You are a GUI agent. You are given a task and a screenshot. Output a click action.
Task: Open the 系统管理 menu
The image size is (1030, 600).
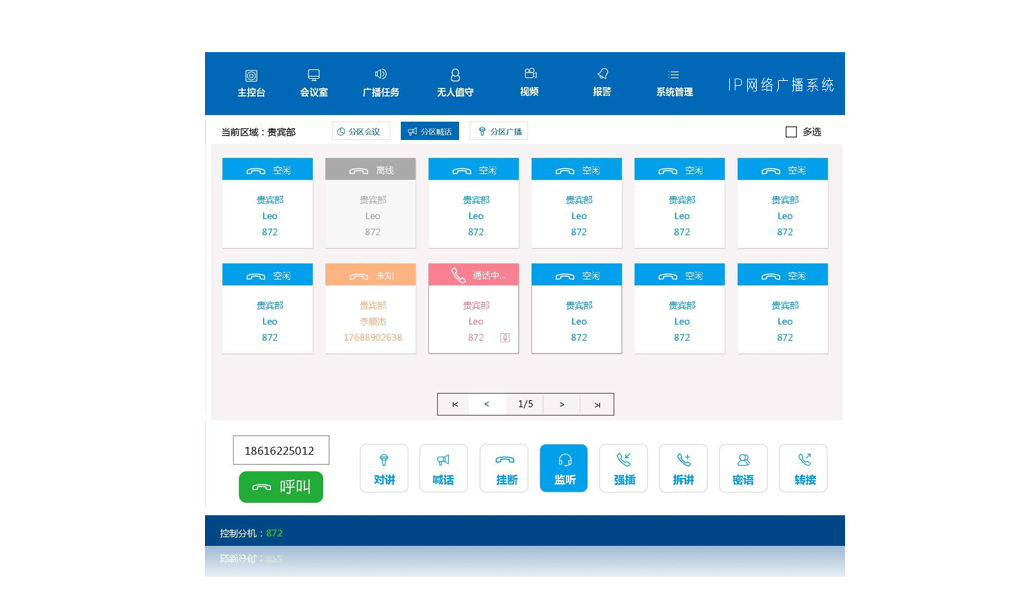673,83
